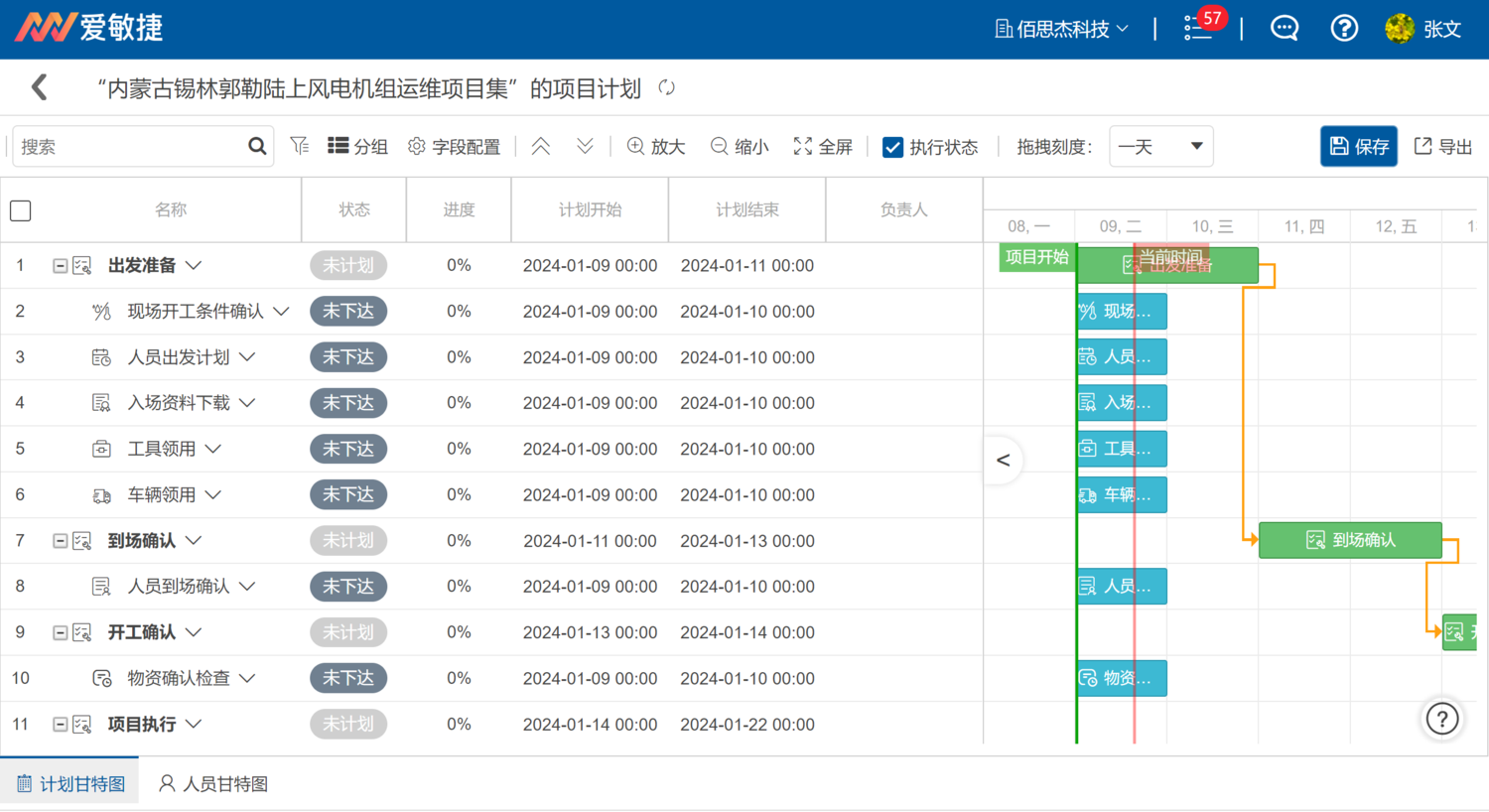The width and height of the screenshot is (1489, 812).
Task: Open the dropdown arrow next to 工具领用
Action: (212, 449)
